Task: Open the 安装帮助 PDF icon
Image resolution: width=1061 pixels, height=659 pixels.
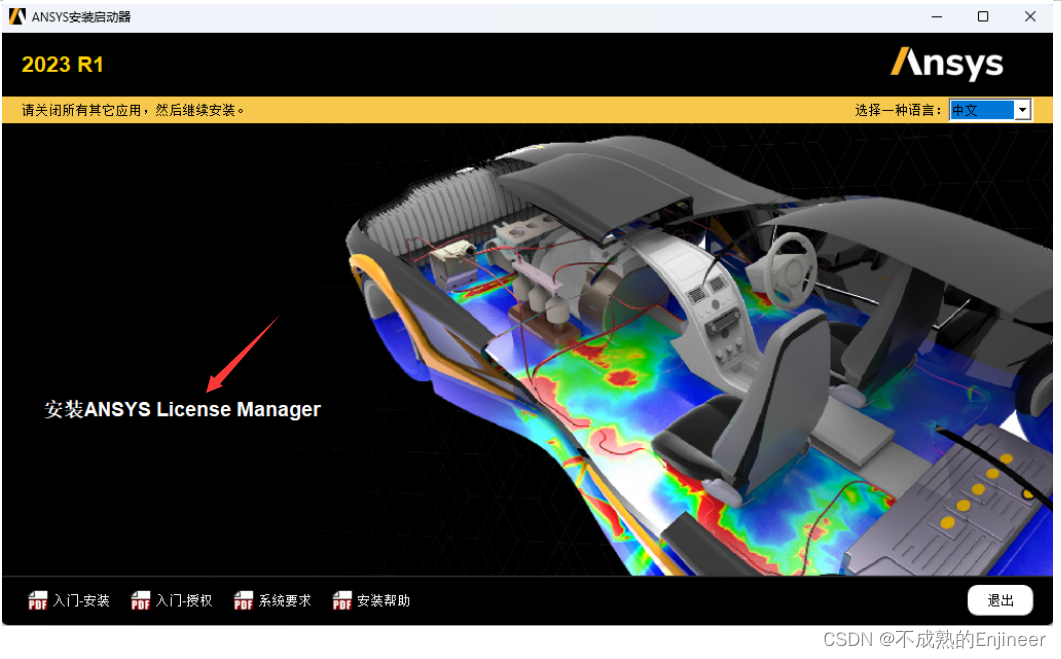Action: pos(342,600)
